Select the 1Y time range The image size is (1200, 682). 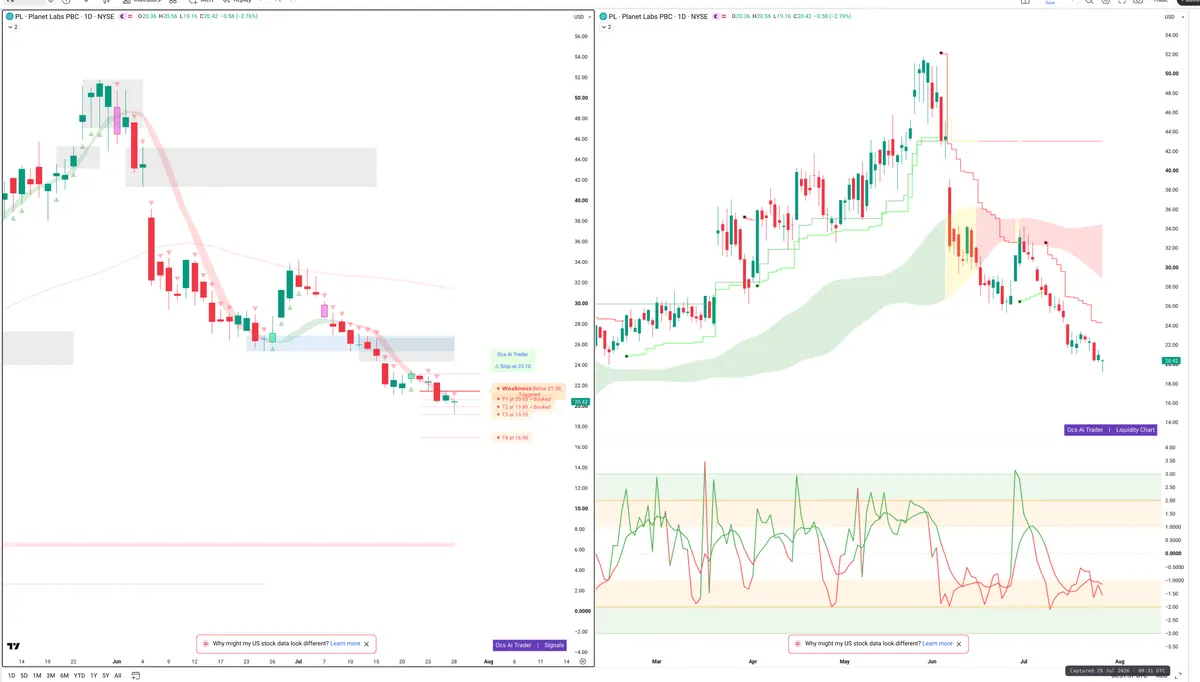click(x=93, y=676)
